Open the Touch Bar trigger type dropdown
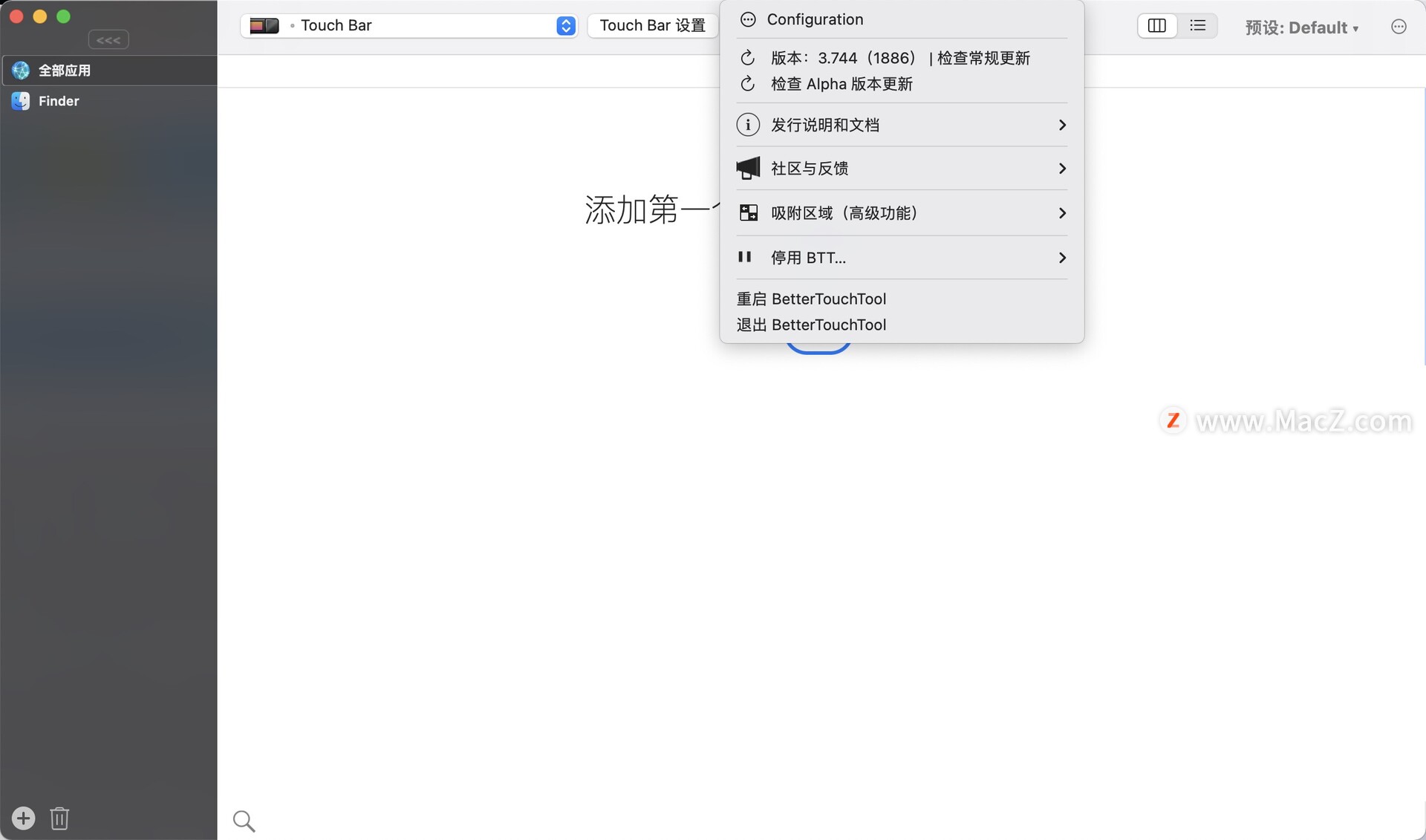 pyautogui.click(x=409, y=26)
